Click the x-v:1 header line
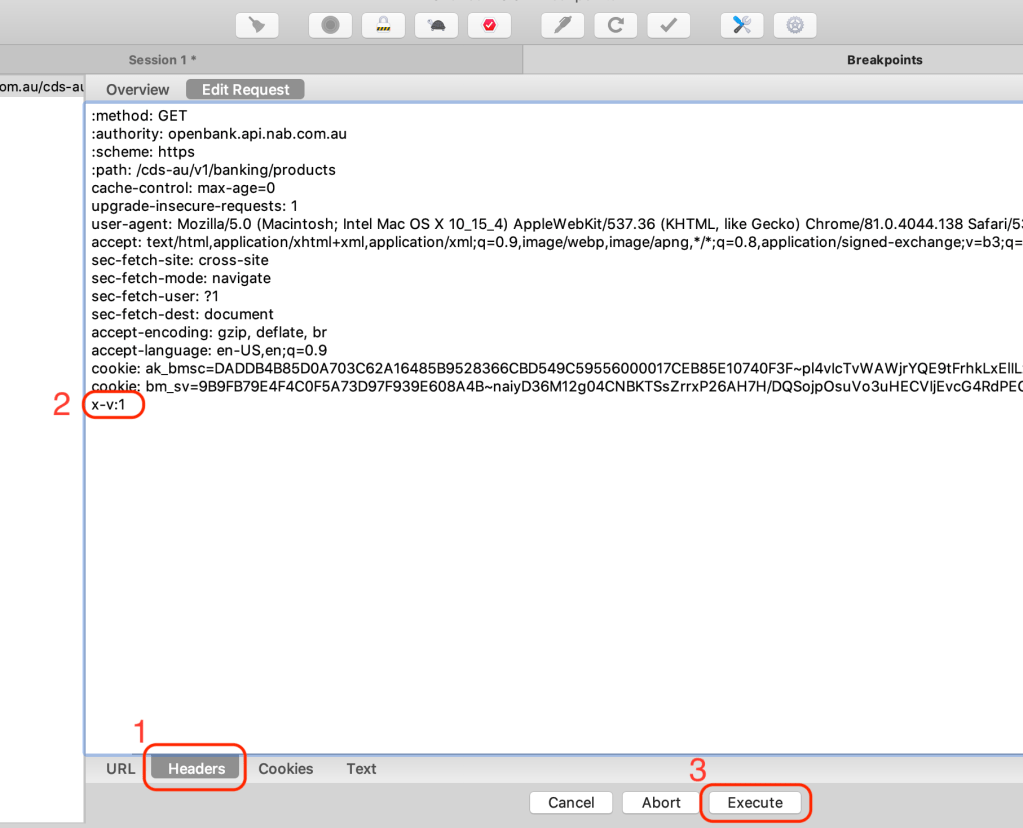The image size is (1023, 828). coord(109,405)
